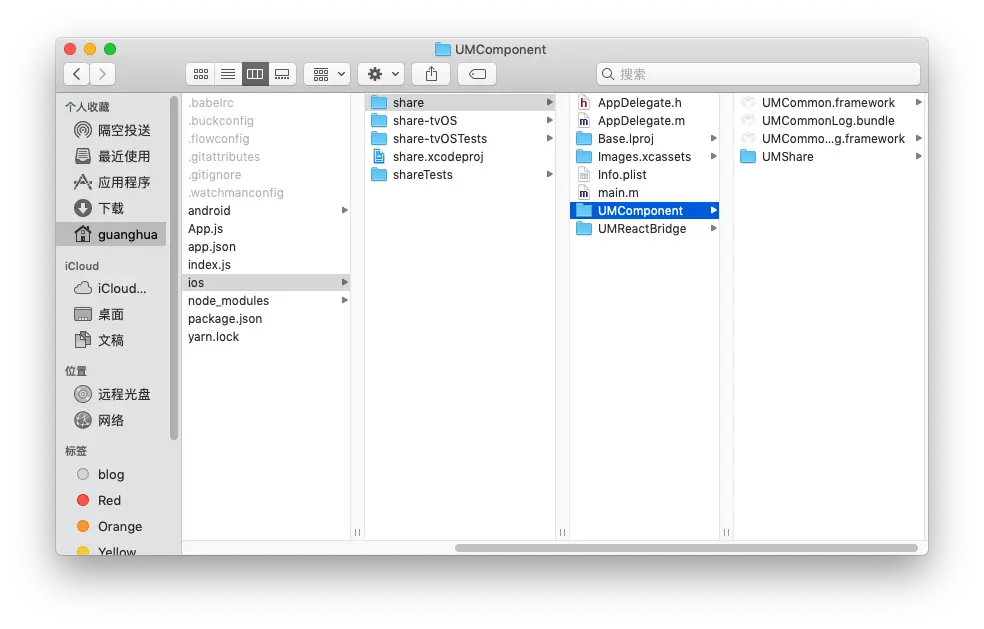Expand the node_modules folder arrow
The width and height of the screenshot is (984, 629).
point(345,301)
